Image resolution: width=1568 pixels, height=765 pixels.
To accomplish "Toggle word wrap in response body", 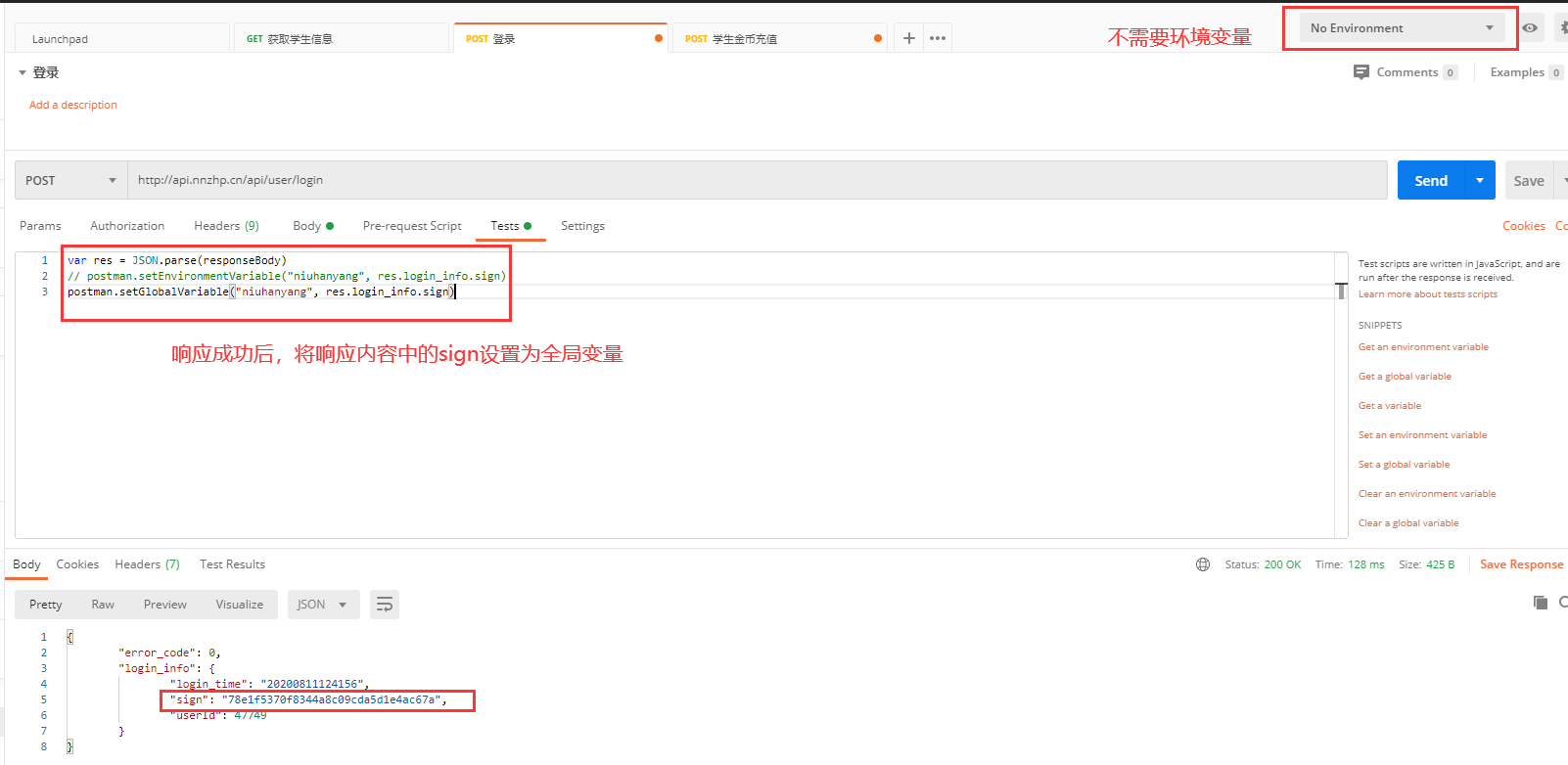I will tap(385, 605).
